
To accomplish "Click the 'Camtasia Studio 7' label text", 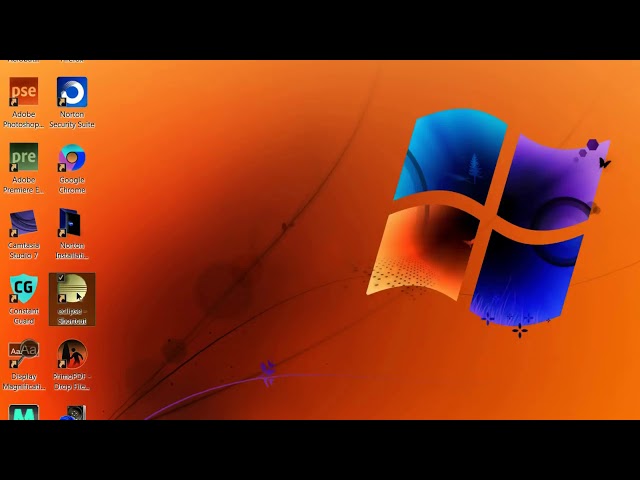I will (x=24, y=250).
